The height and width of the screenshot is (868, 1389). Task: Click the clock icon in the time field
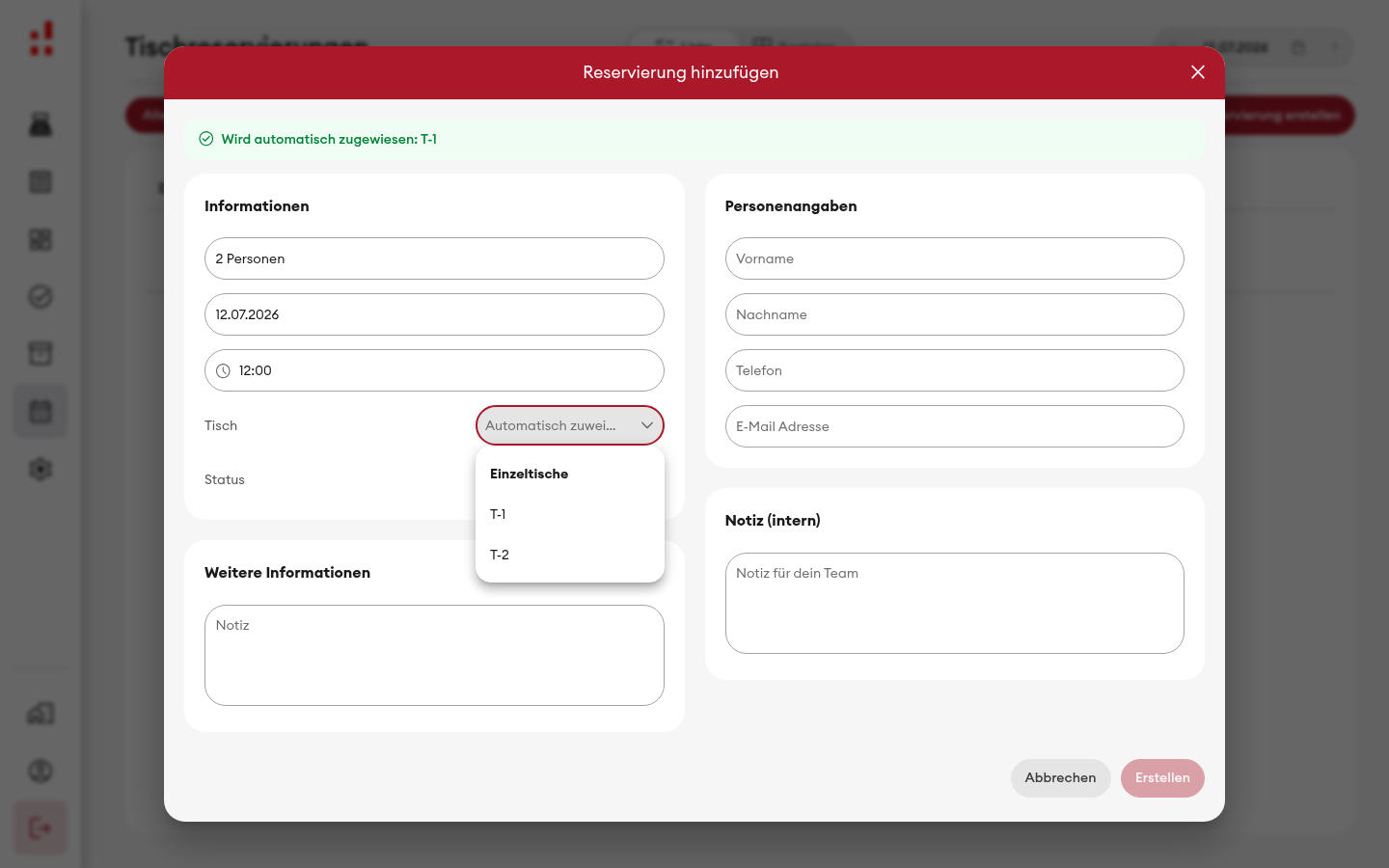223,370
